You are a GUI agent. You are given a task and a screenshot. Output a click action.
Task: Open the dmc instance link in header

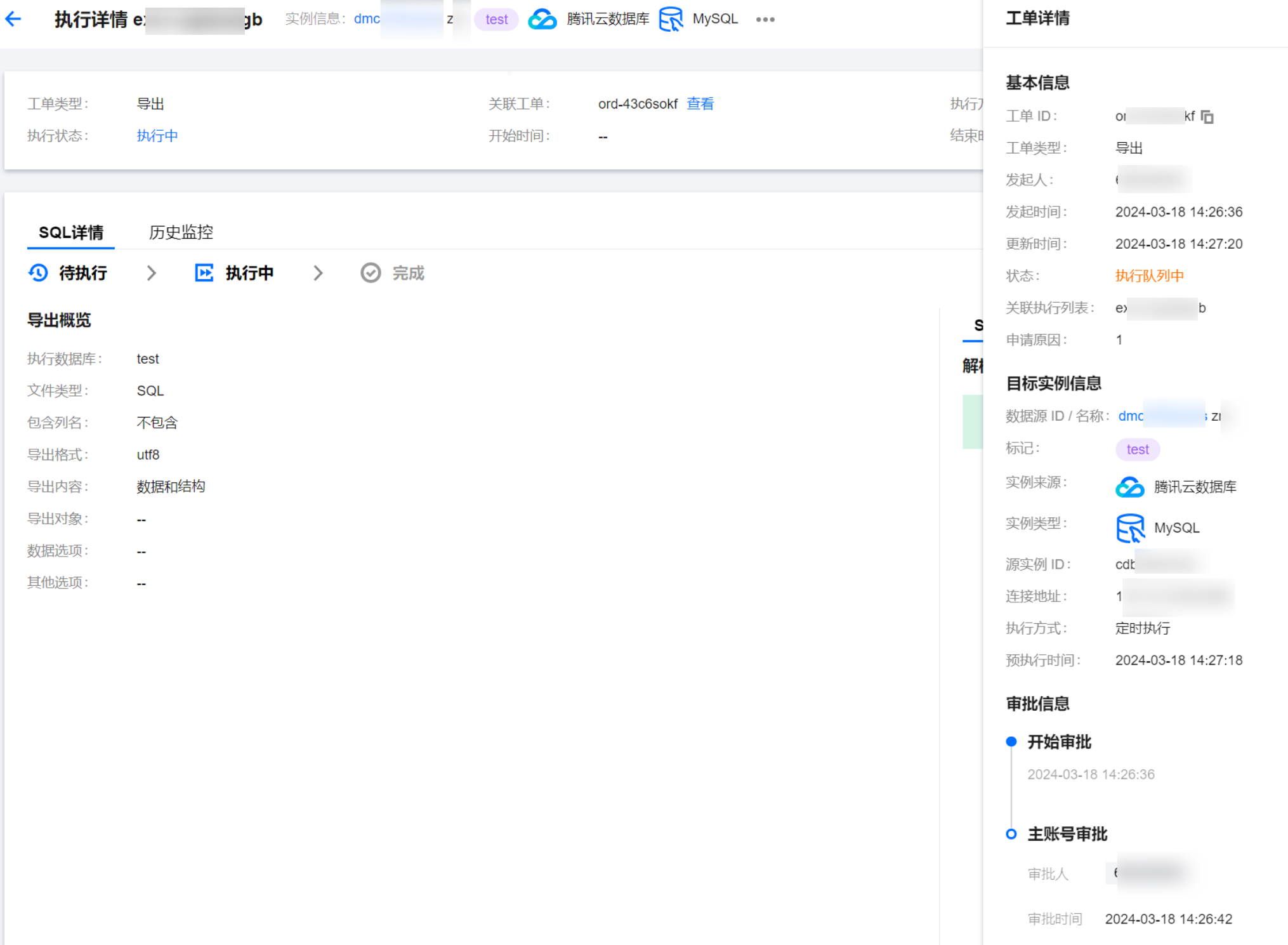pyautogui.click(x=367, y=19)
